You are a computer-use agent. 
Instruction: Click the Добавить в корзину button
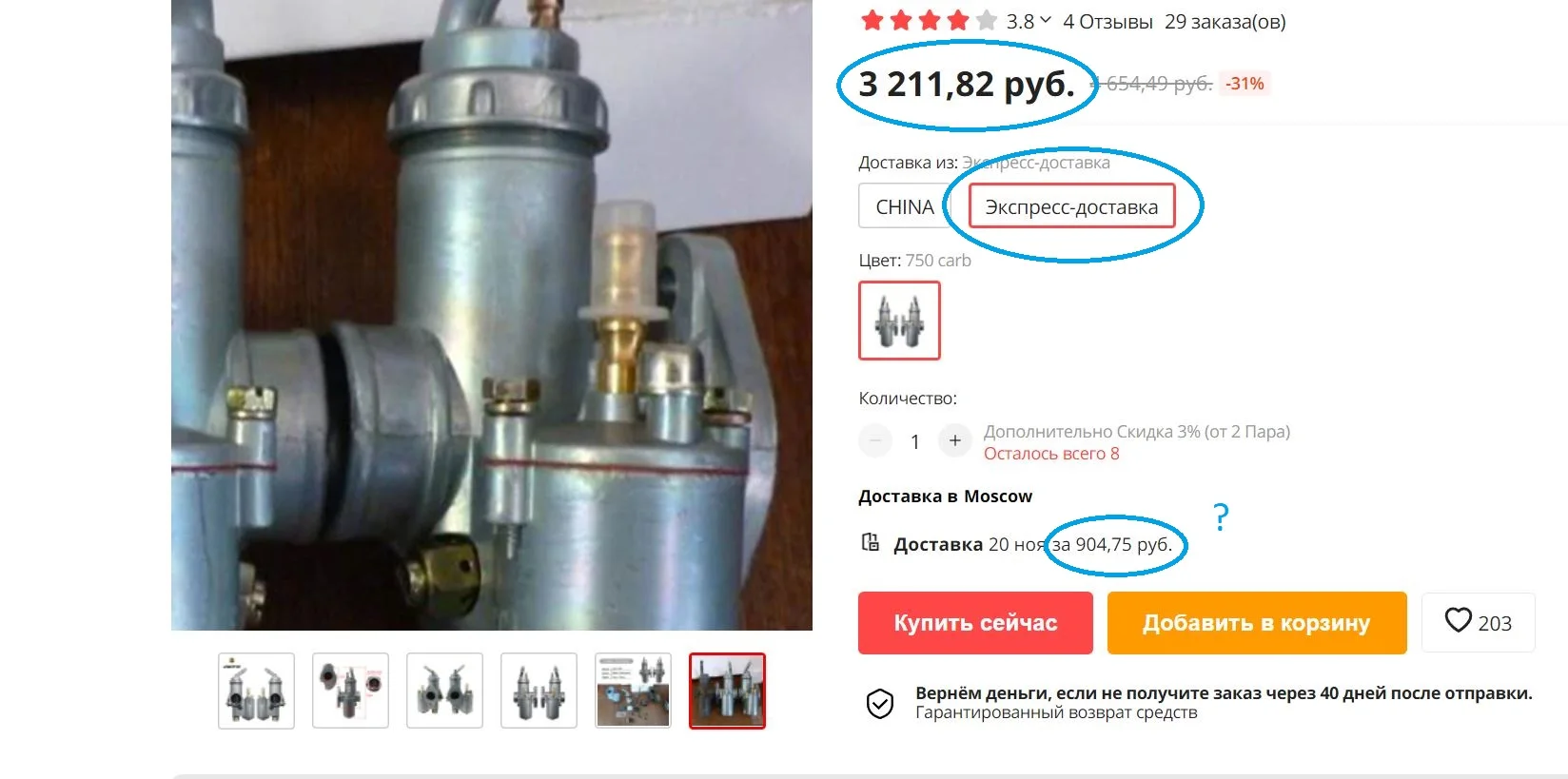1256,623
